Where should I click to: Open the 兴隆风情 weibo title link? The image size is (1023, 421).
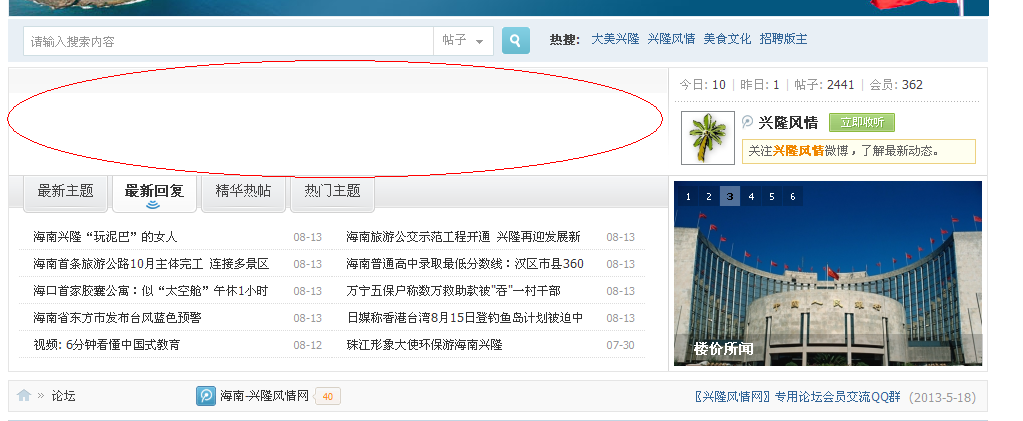[788, 122]
